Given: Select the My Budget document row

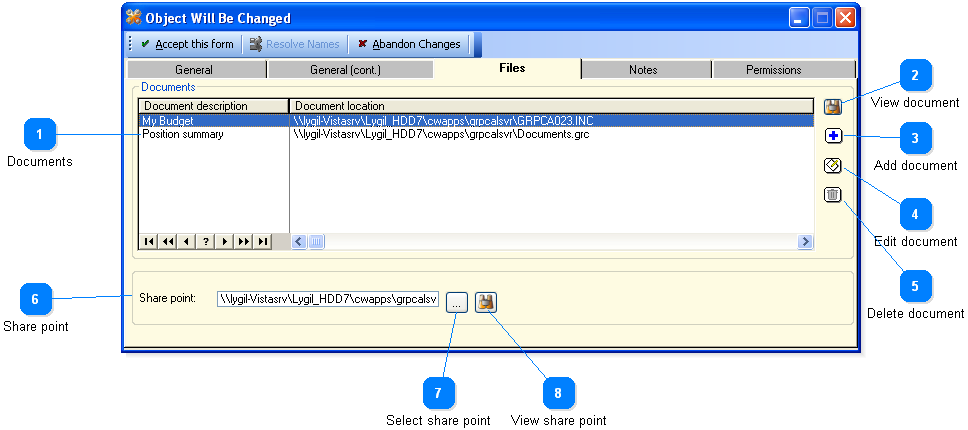Looking at the screenshot, I should [476, 121].
